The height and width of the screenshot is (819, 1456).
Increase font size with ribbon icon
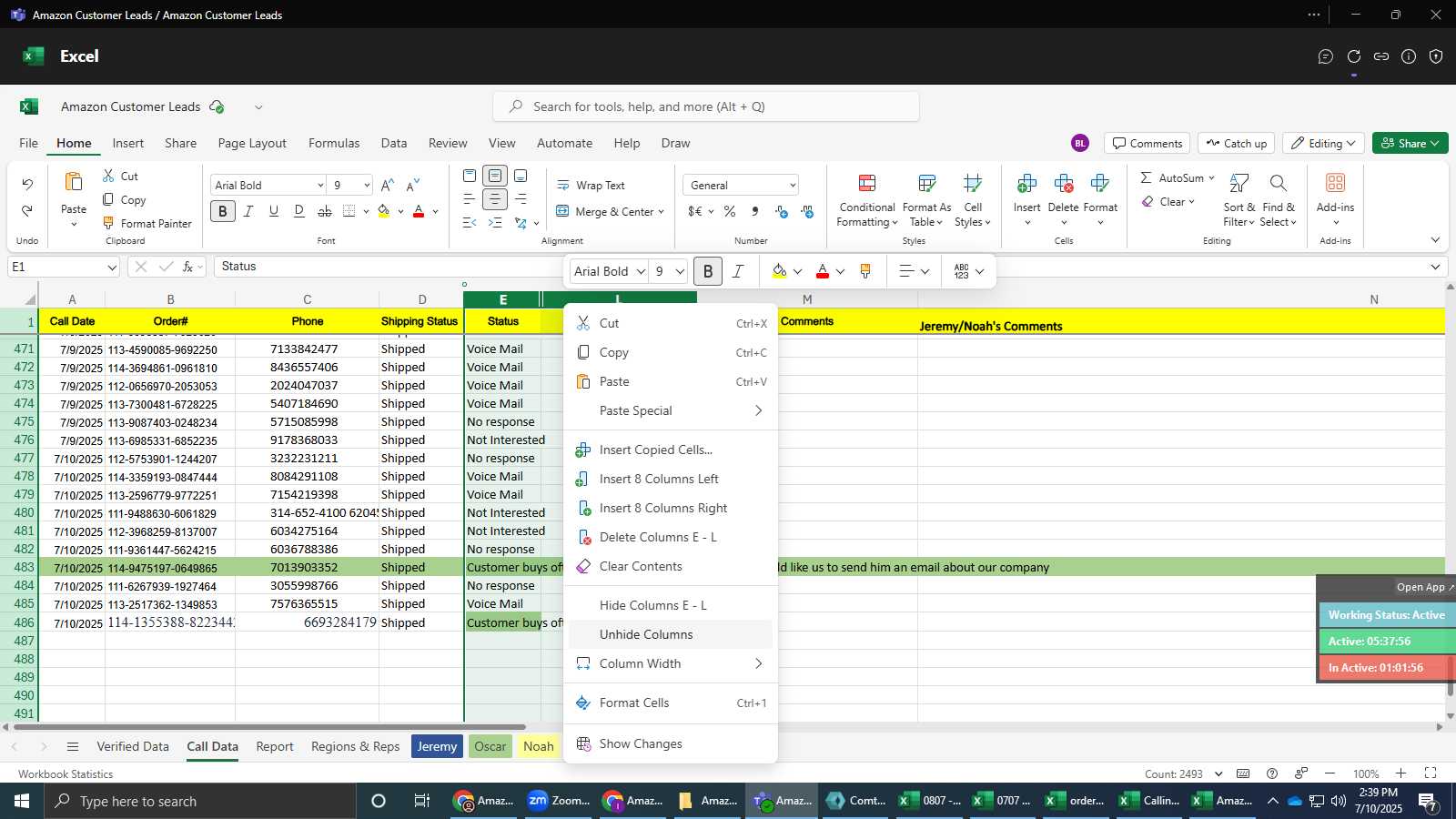tap(388, 185)
